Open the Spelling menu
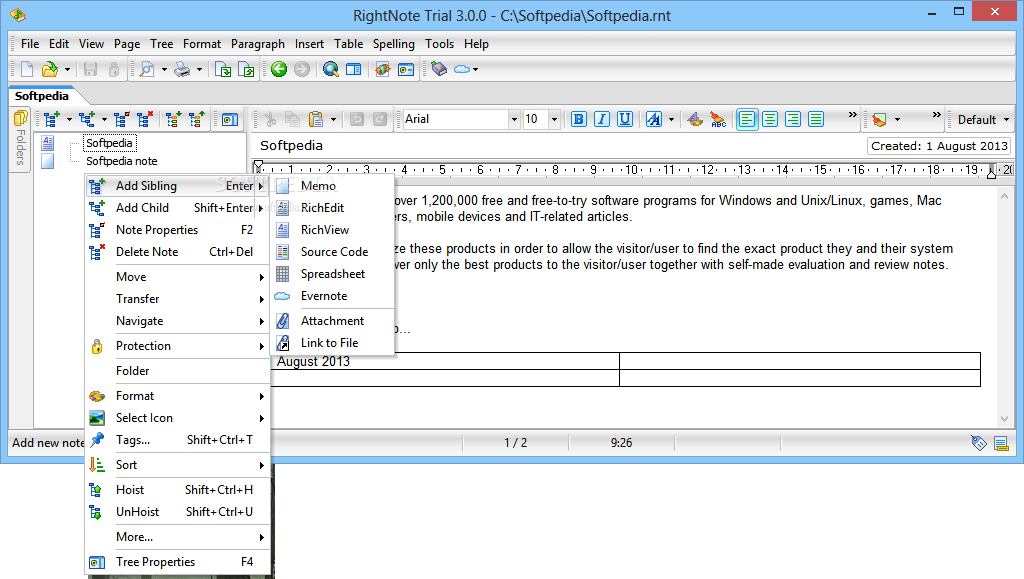The width and height of the screenshot is (1024, 579). point(393,44)
